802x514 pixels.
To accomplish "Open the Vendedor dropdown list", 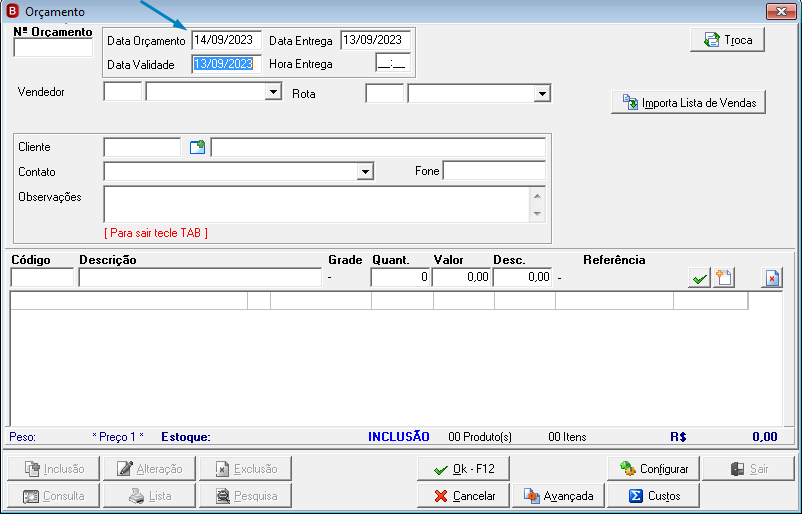I will pyautogui.click(x=274, y=92).
